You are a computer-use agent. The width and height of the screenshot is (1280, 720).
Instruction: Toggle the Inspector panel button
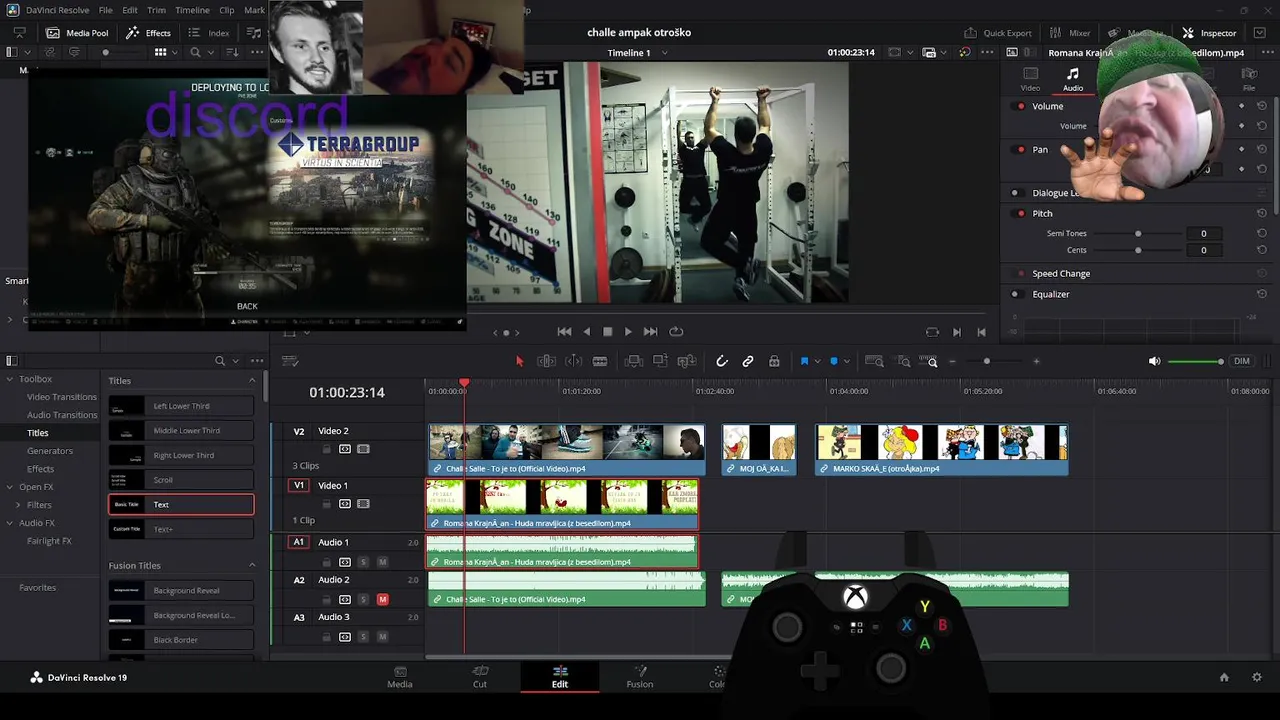point(1209,33)
